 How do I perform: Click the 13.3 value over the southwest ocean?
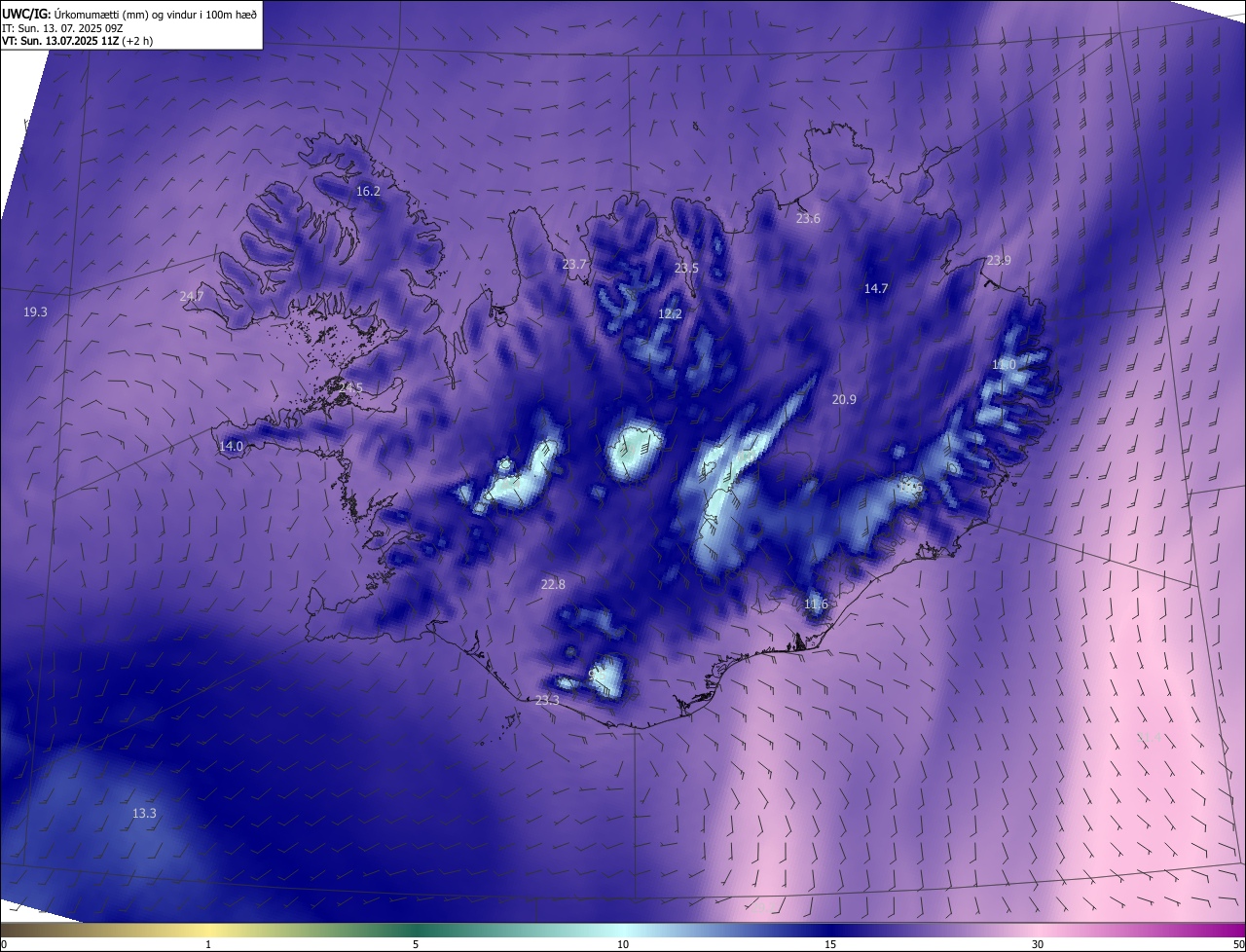point(144,813)
